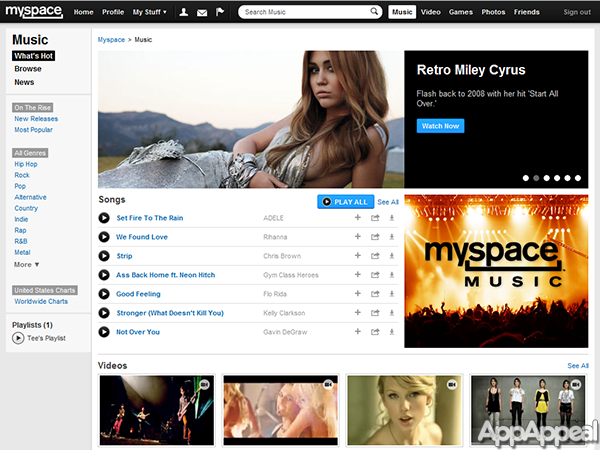Screen dimensions: 600x450
Task: Select the Alternative genre
Action: (x=30, y=197)
